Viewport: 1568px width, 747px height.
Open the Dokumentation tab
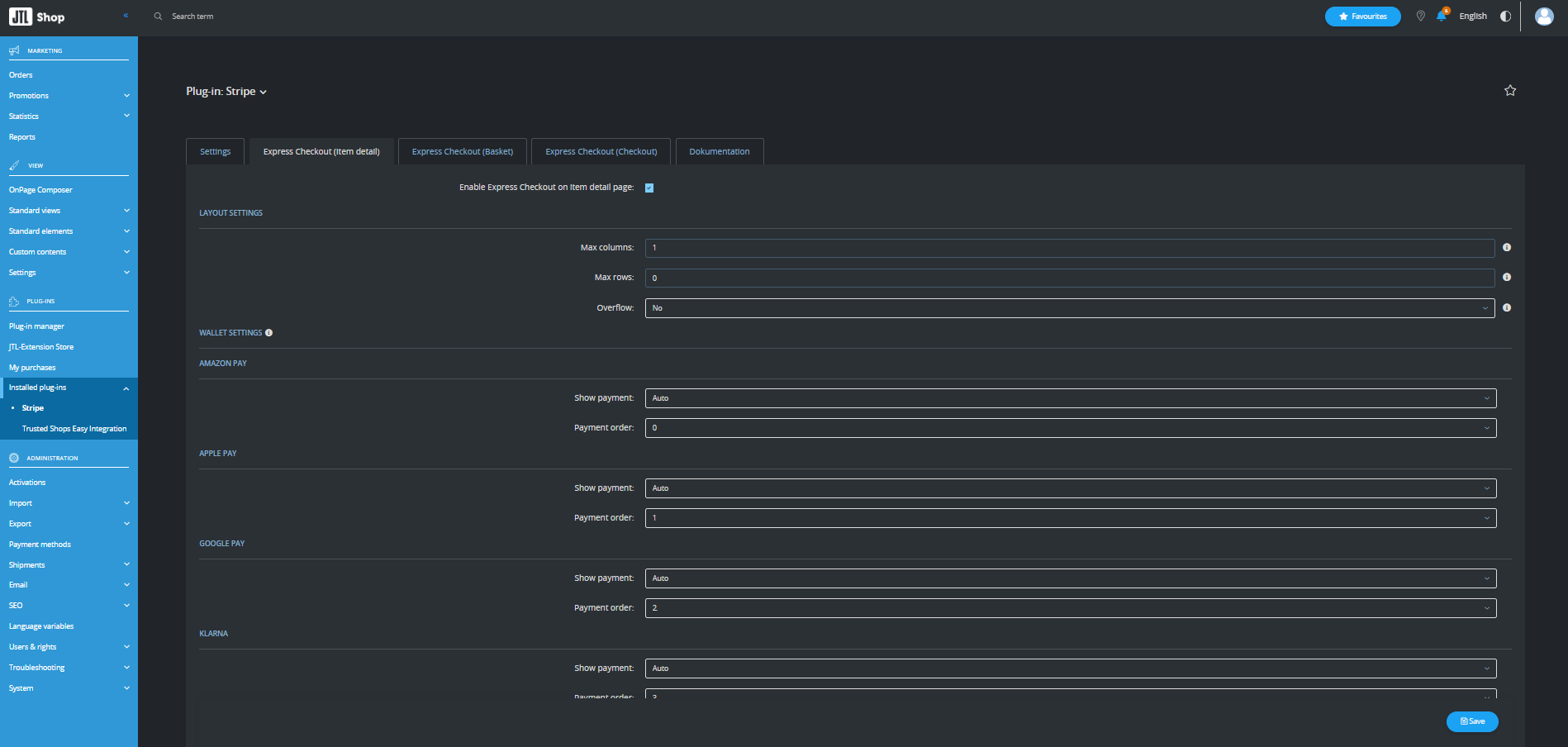tap(719, 152)
